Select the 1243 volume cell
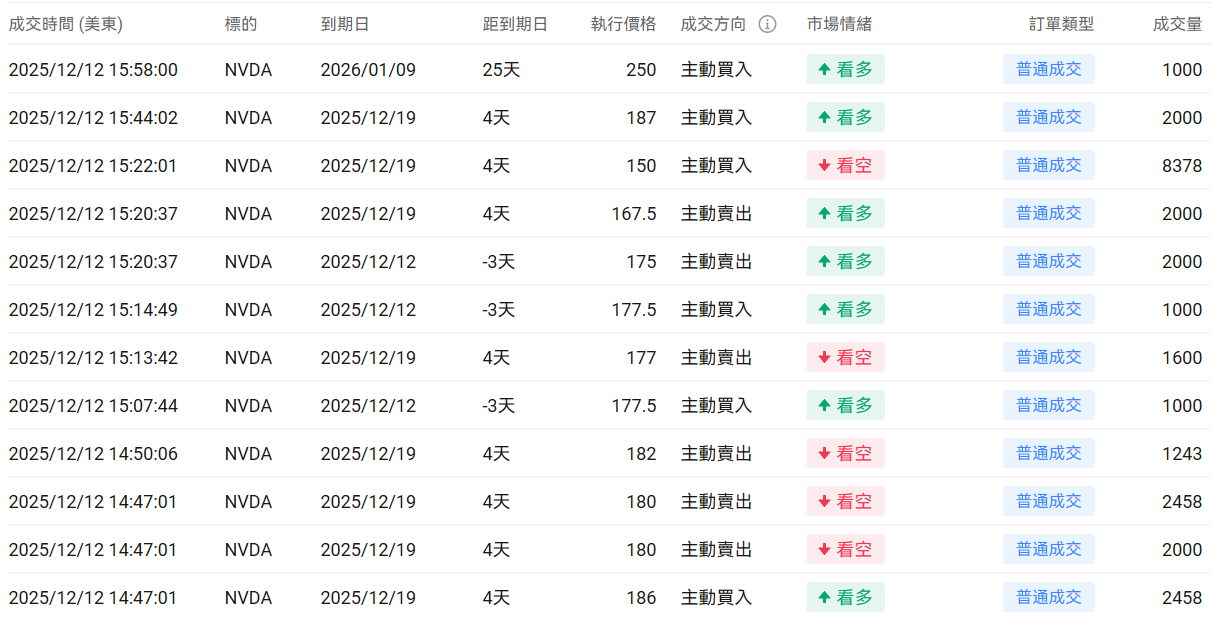Viewport: 1211px width, 618px height. coord(1182,454)
